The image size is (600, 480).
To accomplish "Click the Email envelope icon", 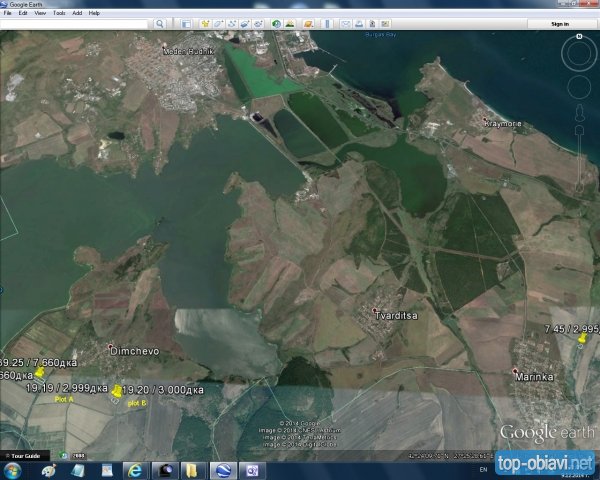I will 346,24.
